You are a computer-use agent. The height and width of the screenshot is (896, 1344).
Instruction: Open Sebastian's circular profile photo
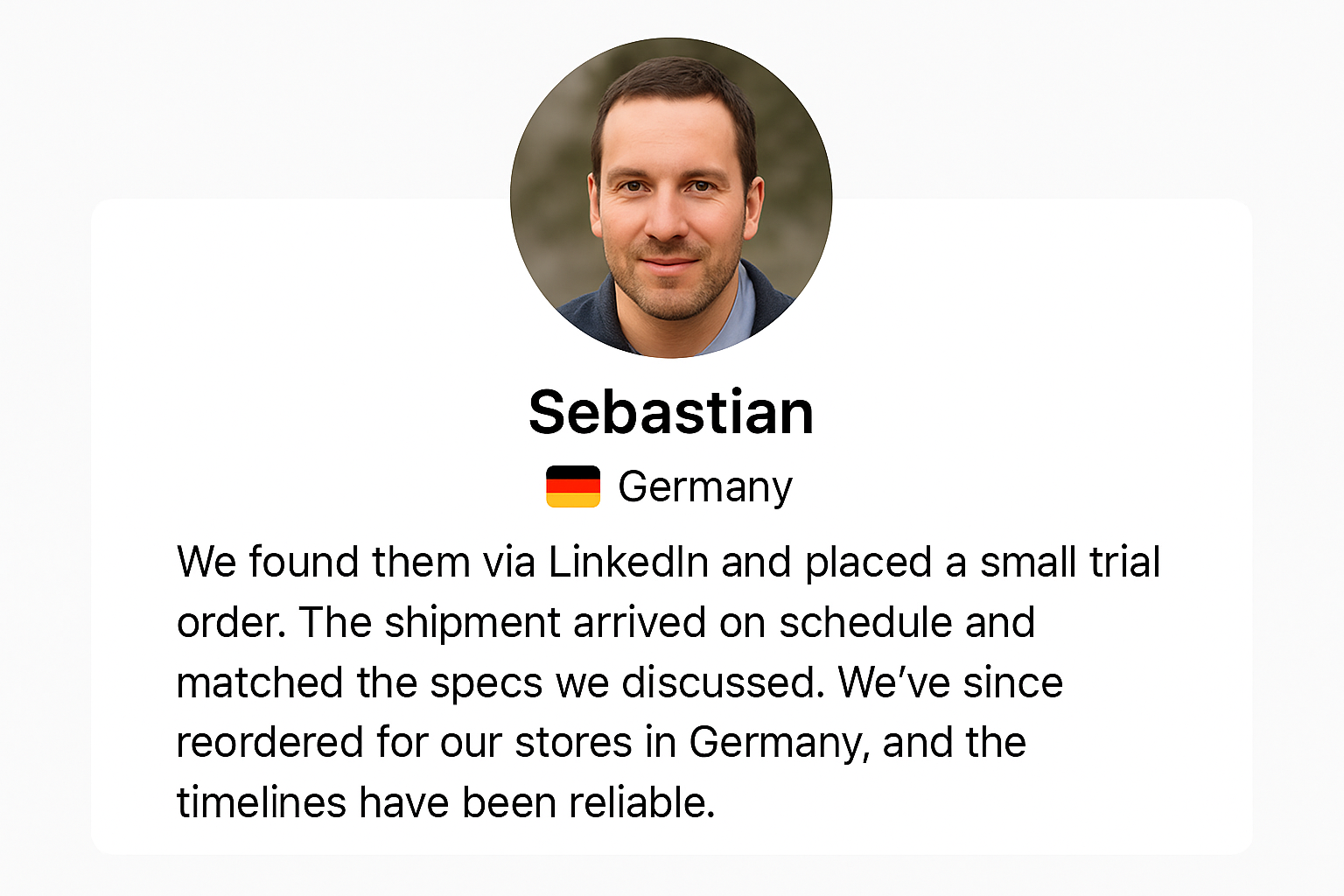pos(671,198)
